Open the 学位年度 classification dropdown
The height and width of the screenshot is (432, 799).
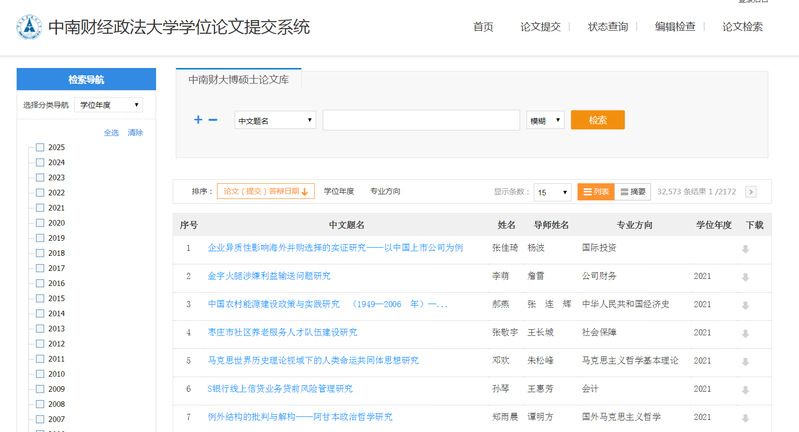[x=109, y=104]
